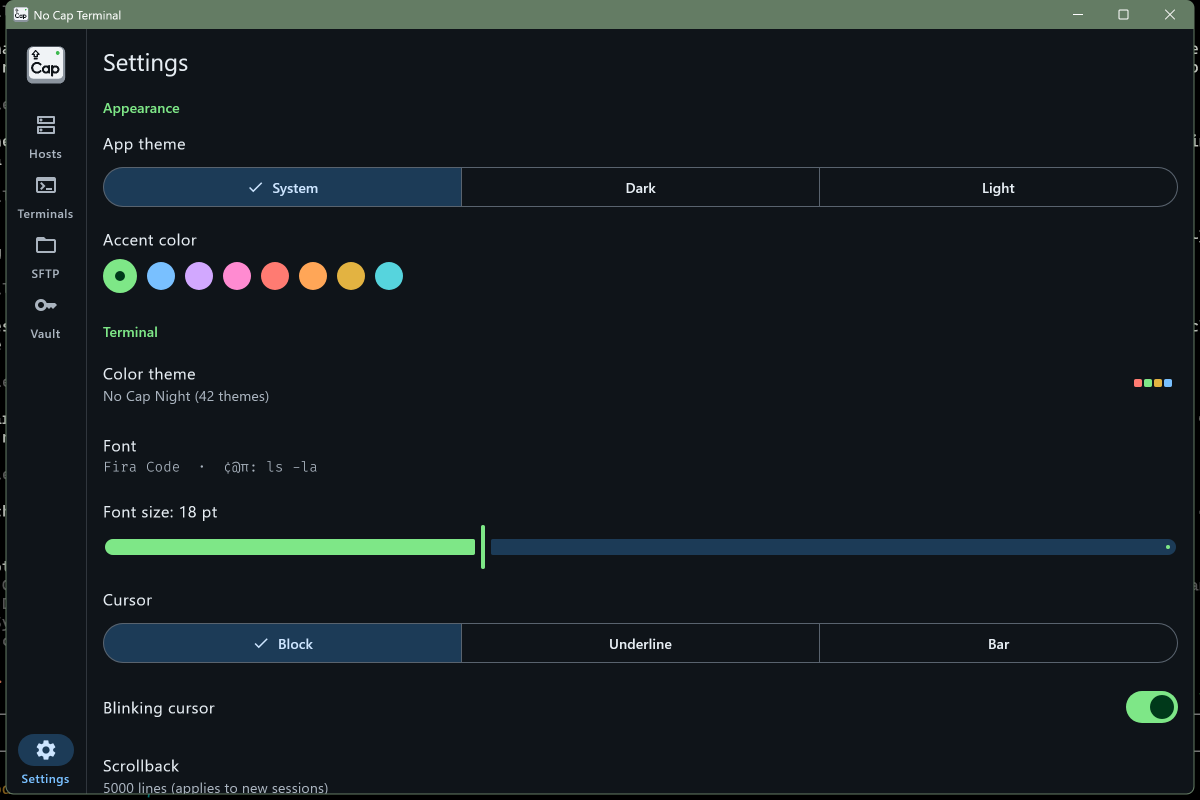Go to the Terminals section
This screenshot has width=1200, height=800.
coord(45,197)
